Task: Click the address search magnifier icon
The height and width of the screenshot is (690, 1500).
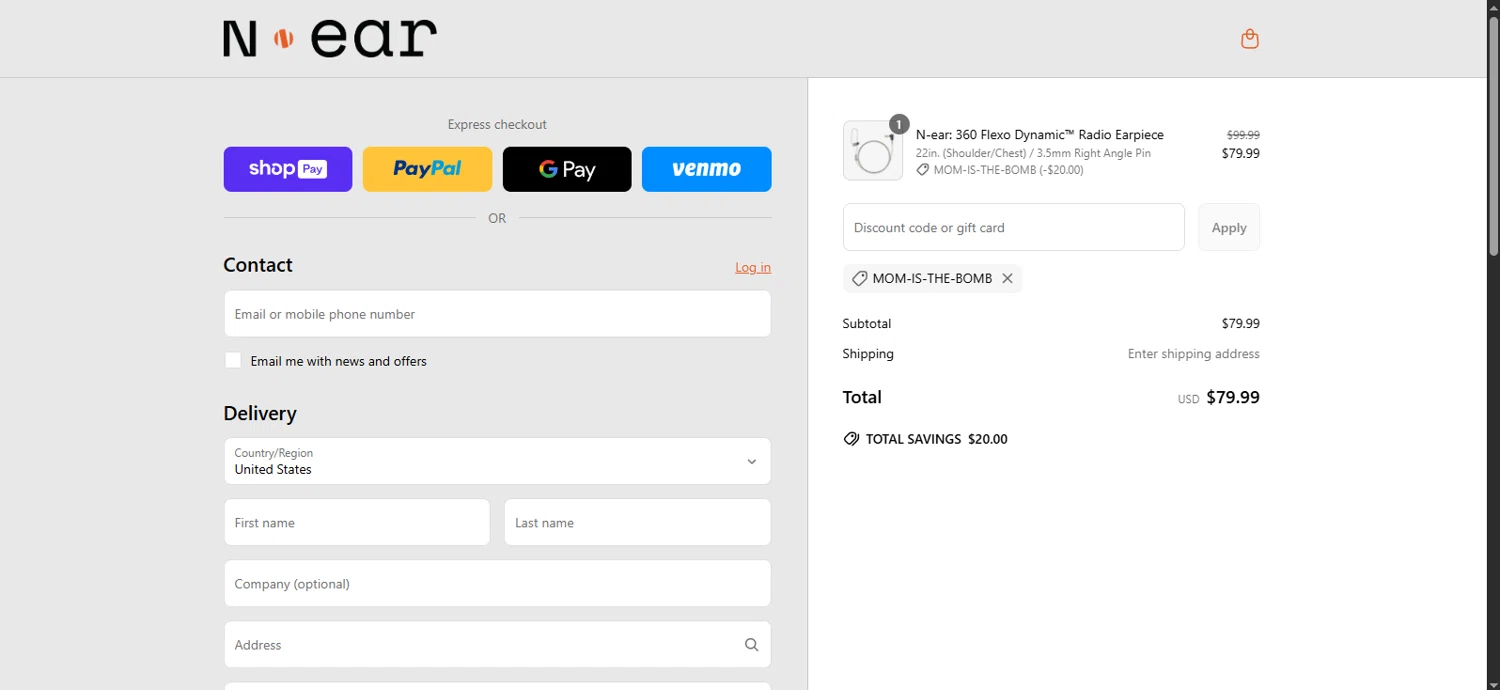Action: 751,645
